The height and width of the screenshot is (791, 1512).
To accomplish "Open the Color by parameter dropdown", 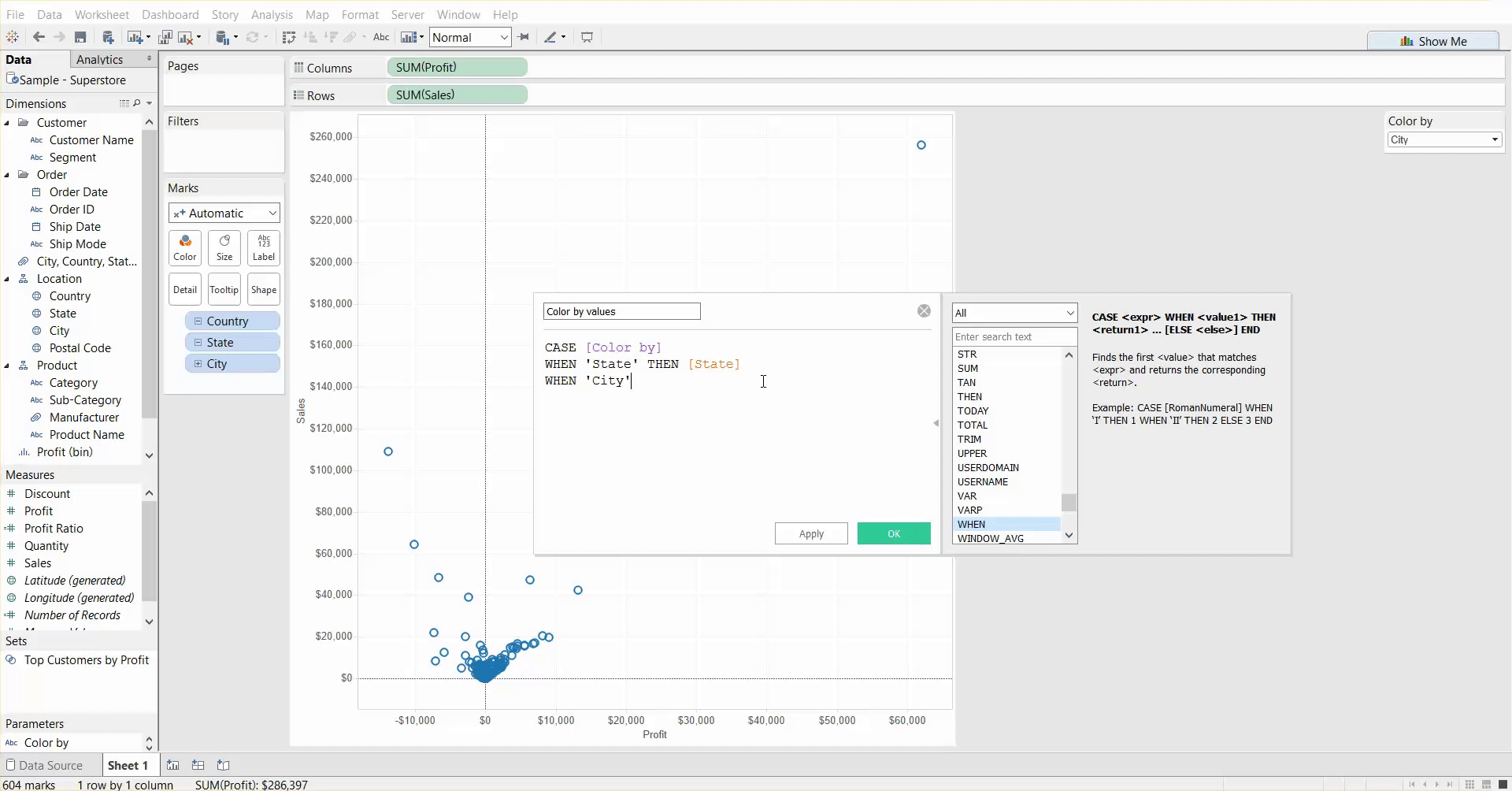I will pos(1444,140).
